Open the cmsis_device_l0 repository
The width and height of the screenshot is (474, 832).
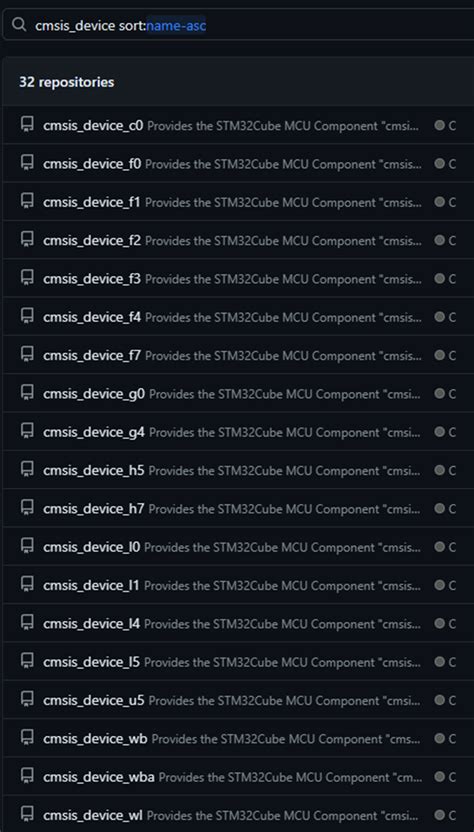click(x=92, y=547)
